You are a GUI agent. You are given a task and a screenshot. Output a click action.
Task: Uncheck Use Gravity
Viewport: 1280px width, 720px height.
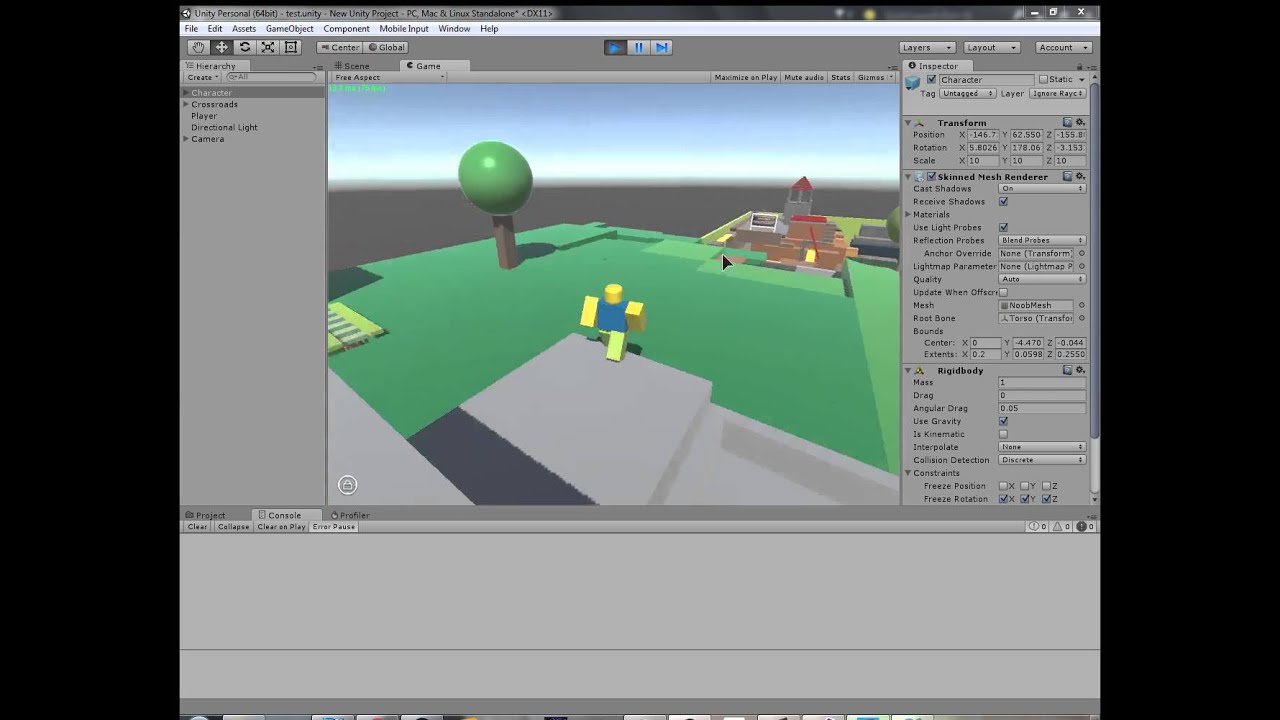tap(1003, 421)
